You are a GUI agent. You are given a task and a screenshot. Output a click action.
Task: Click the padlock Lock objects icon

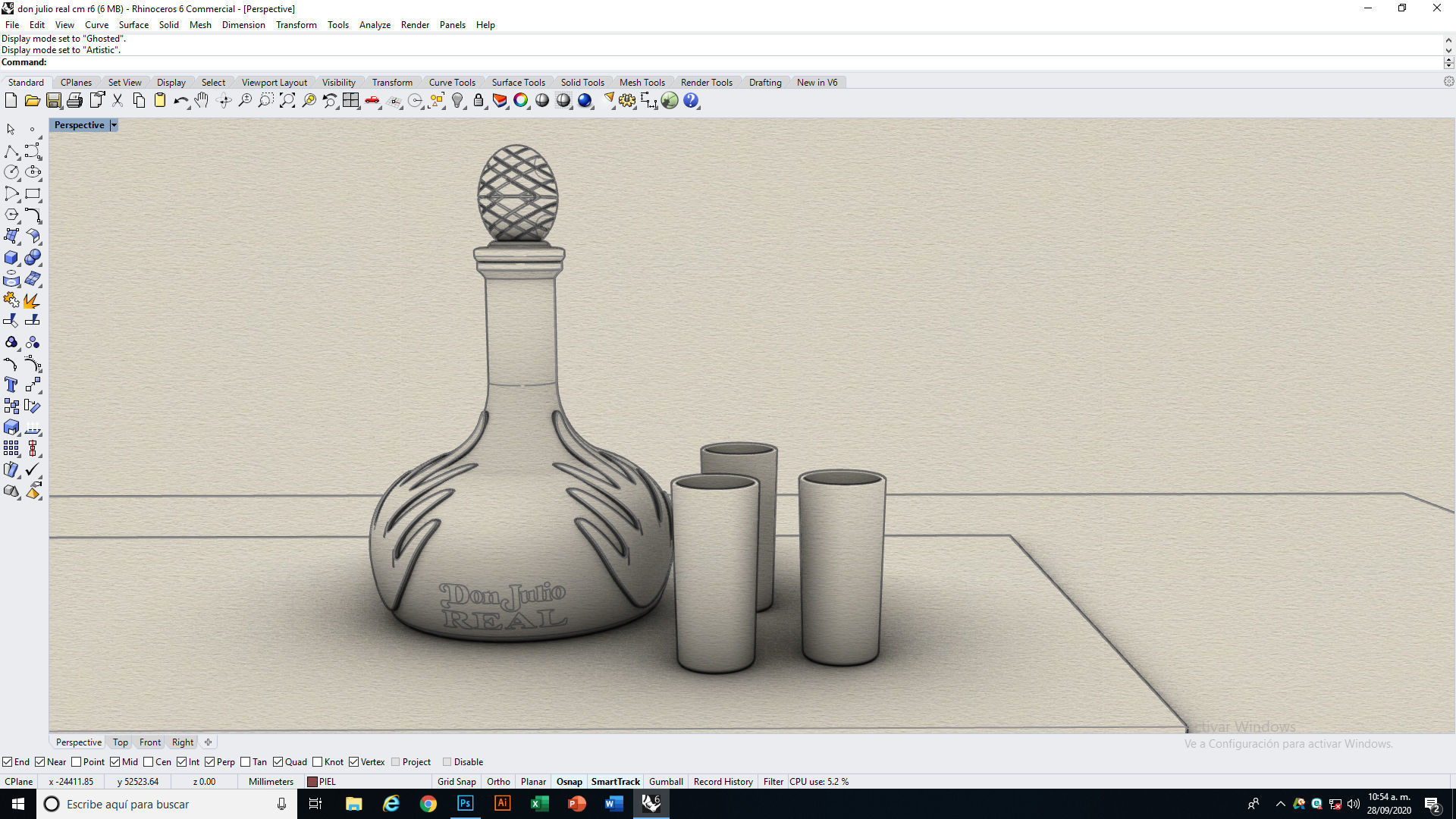(x=479, y=100)
